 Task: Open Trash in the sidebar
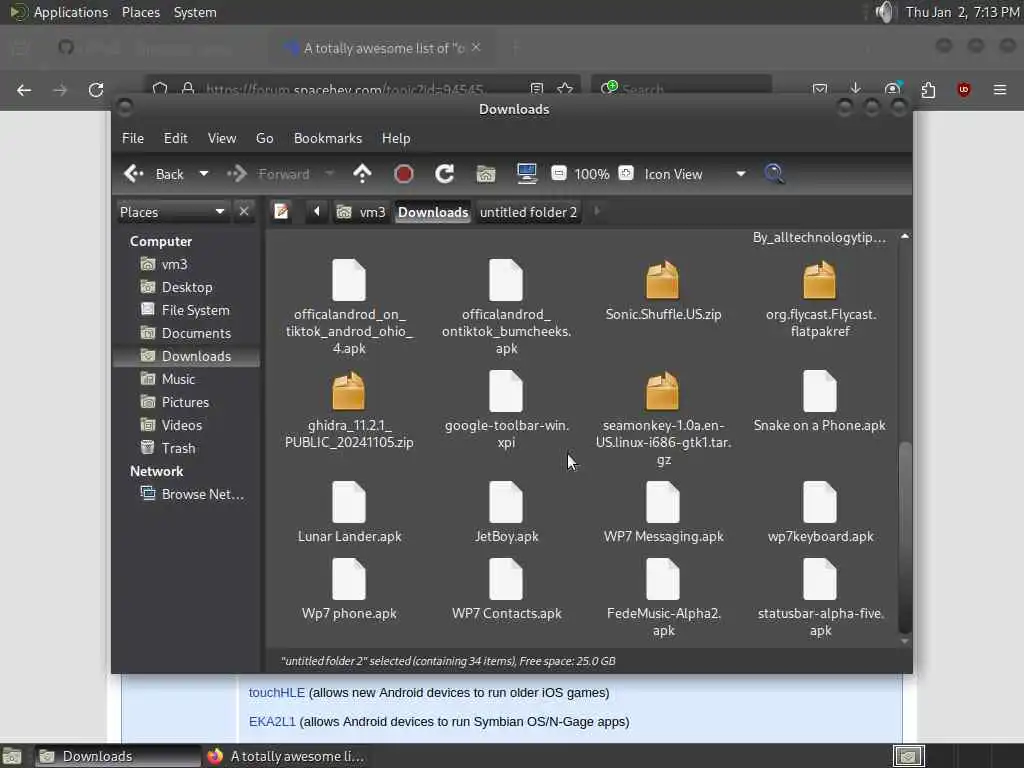coord(187,448)
